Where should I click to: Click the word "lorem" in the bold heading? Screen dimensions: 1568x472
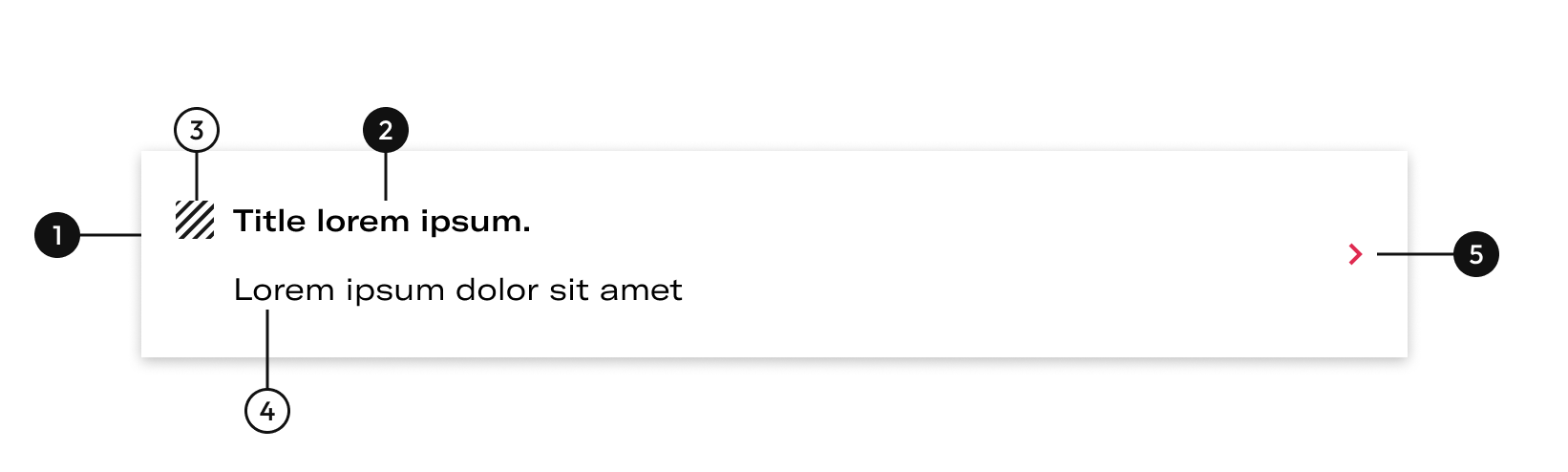point(363,221)
